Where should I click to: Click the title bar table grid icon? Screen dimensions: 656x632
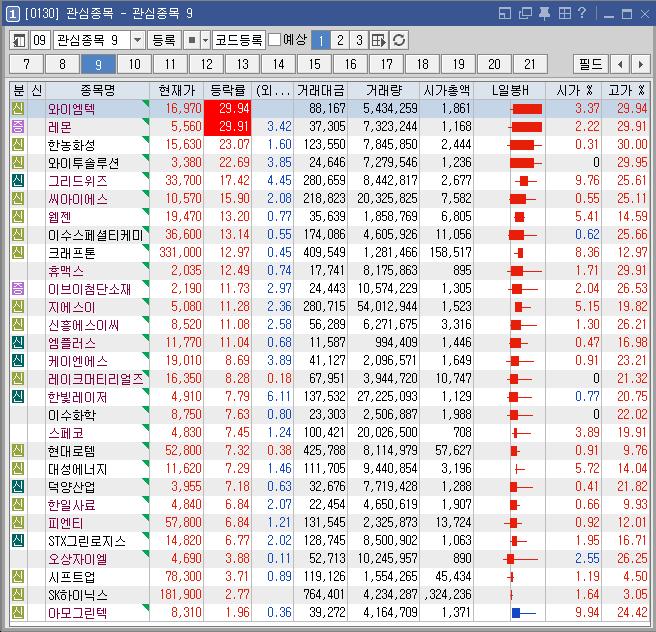tap(564, 13)
